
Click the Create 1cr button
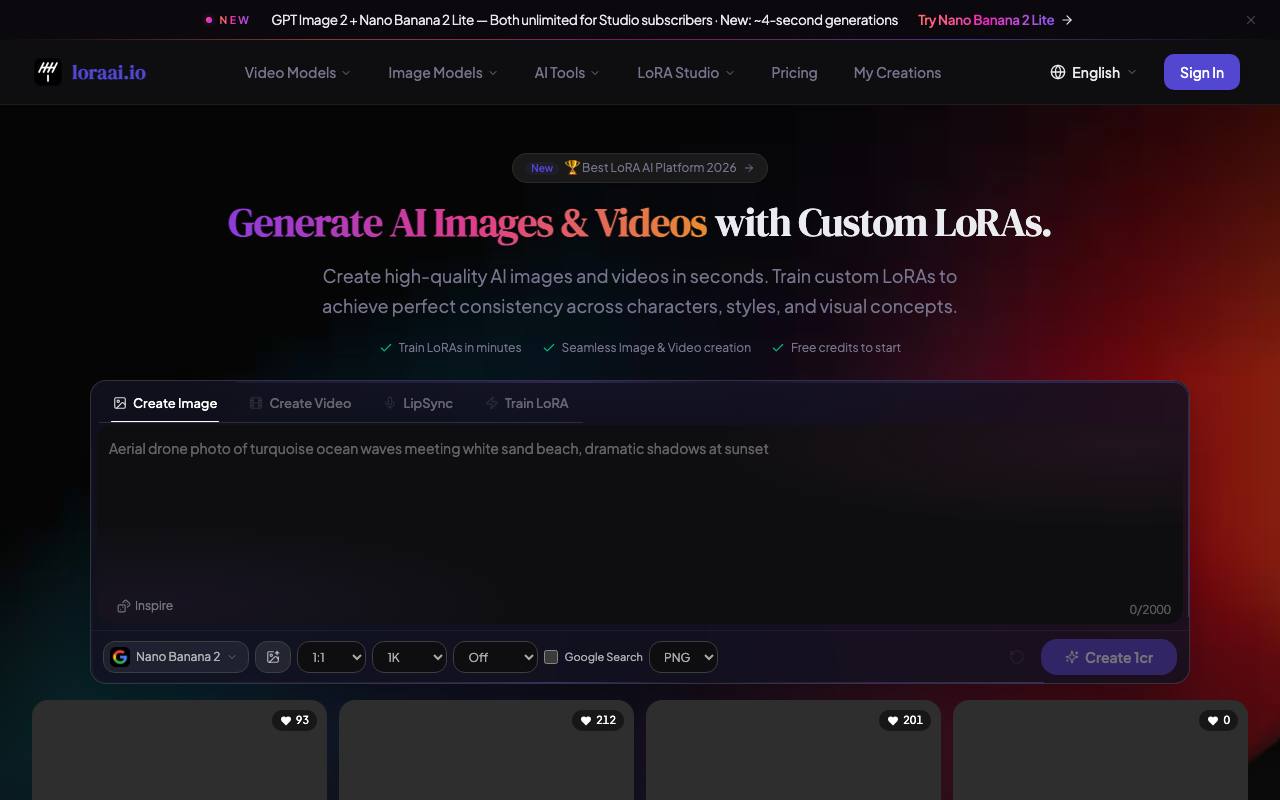tap(1109, 657)
